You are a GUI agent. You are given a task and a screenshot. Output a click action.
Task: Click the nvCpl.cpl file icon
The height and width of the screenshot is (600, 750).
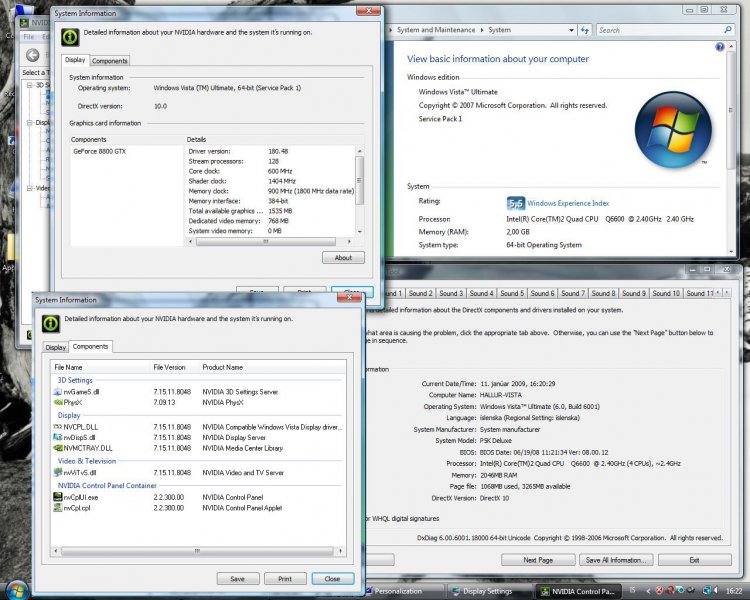tap(58, 508)
